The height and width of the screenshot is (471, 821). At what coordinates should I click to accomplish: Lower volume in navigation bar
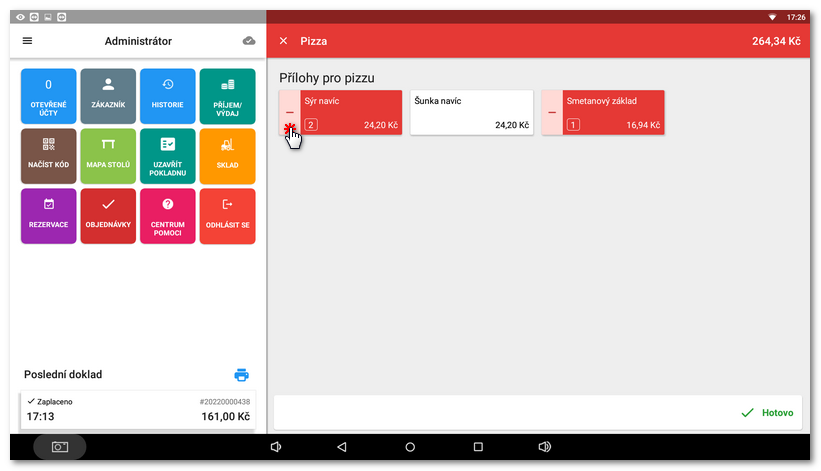click(x=275, y=447)
